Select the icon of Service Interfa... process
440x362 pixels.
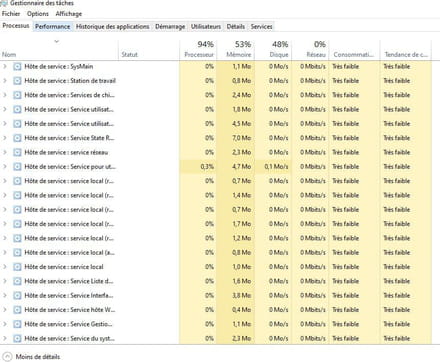(x=17, y=296)
